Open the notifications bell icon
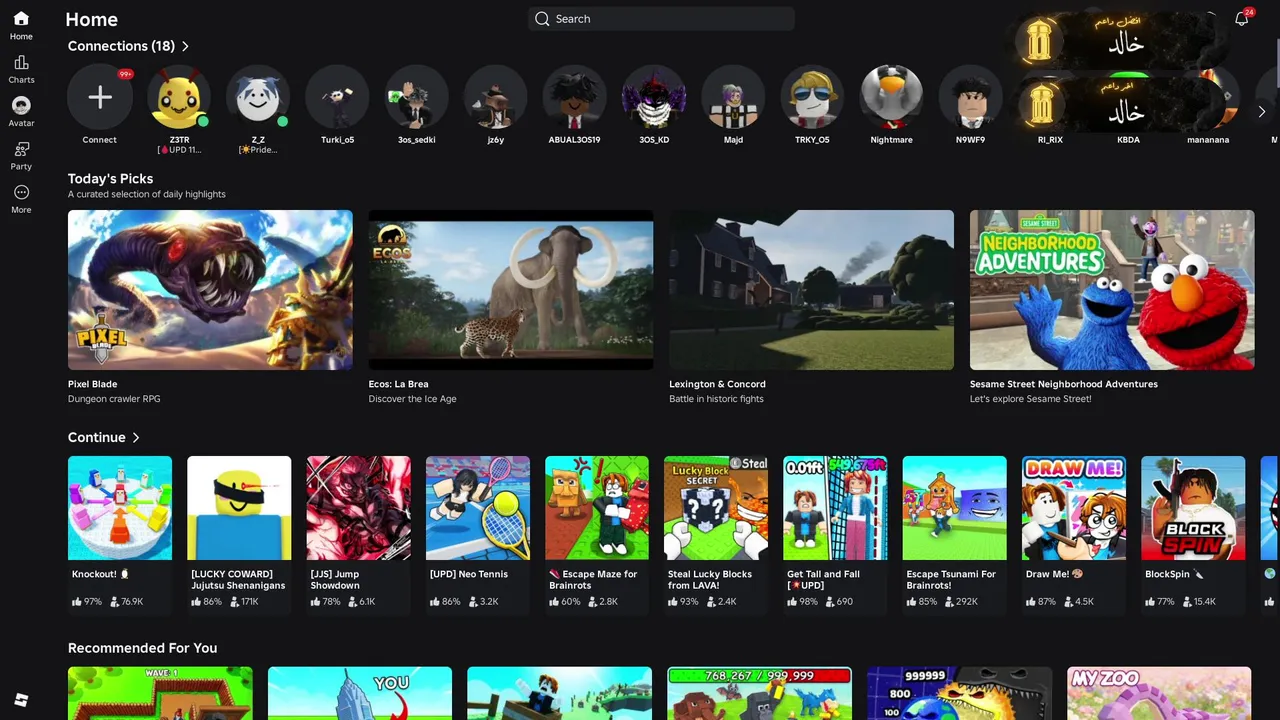Image resolution: width=1280 pixels, height=720 pixels. tap(1241, 19)
